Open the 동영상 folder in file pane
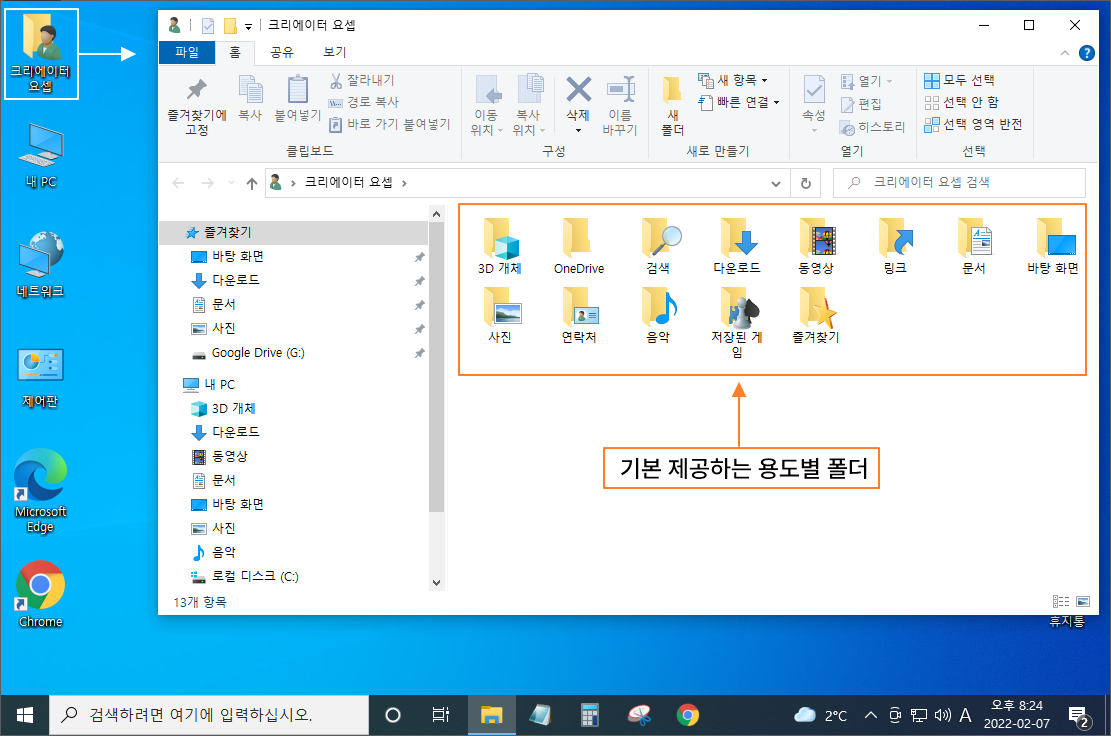This screenshot has height=736, width=1111. click(x=816, y=246)
